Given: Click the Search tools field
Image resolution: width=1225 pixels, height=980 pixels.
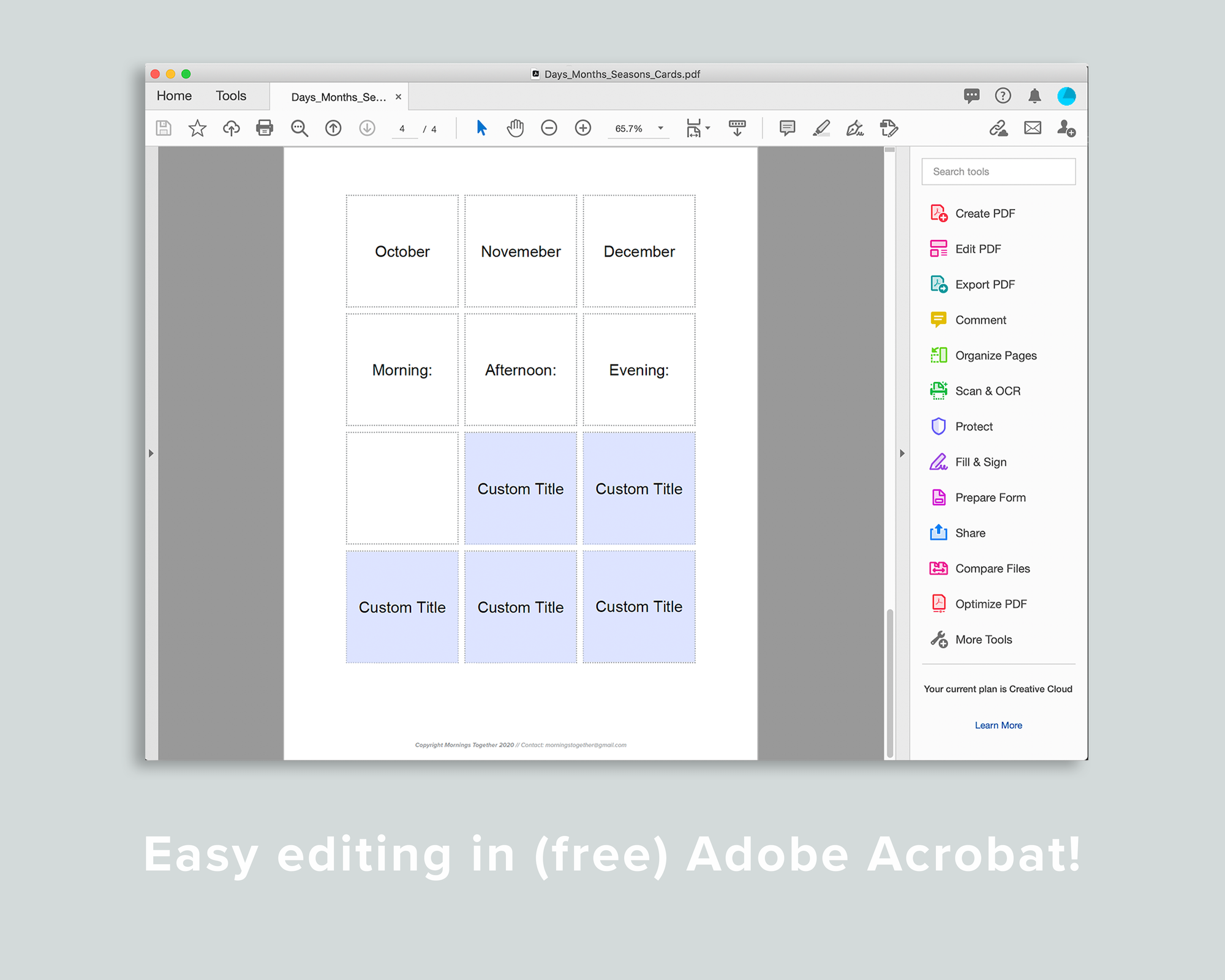Looking at the screenshot, I should 998,171.
